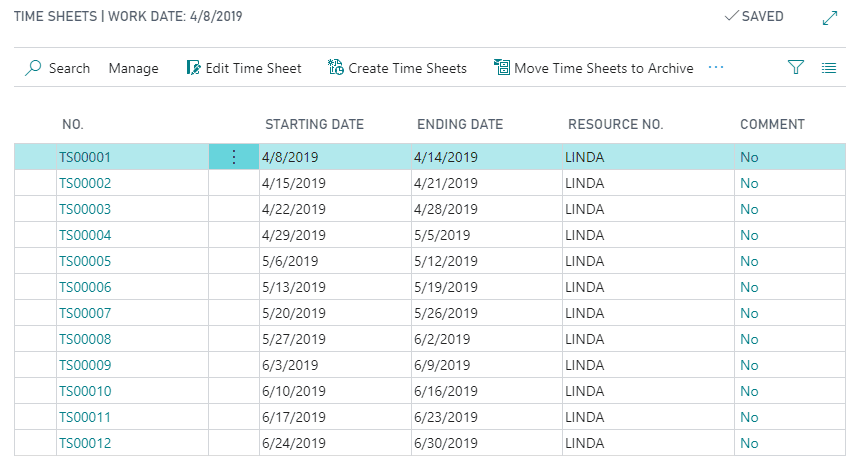Open row options for TS00001

click(234, 157)
